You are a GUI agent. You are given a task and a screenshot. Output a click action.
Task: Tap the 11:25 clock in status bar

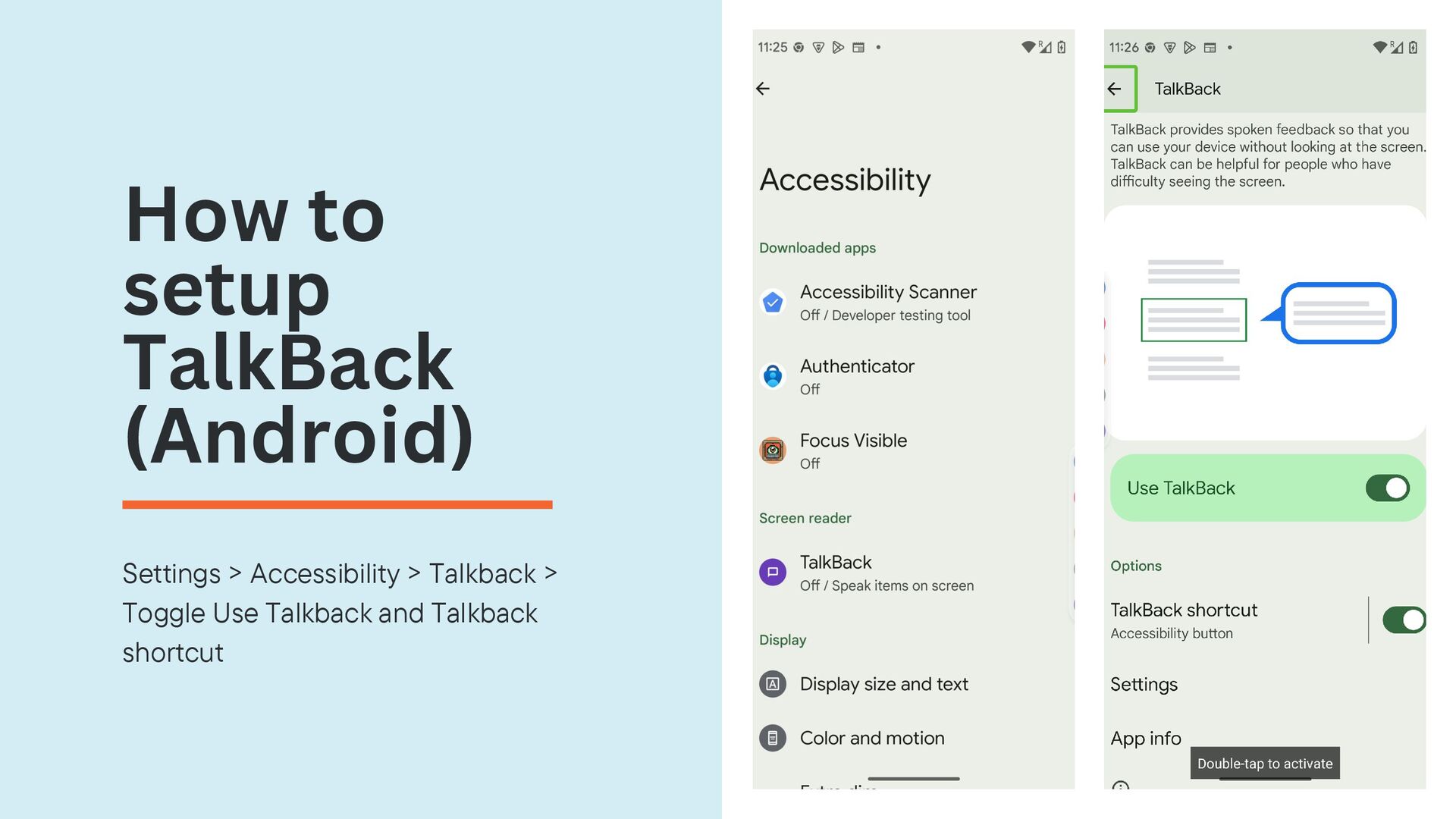click(x=773, y=47)
